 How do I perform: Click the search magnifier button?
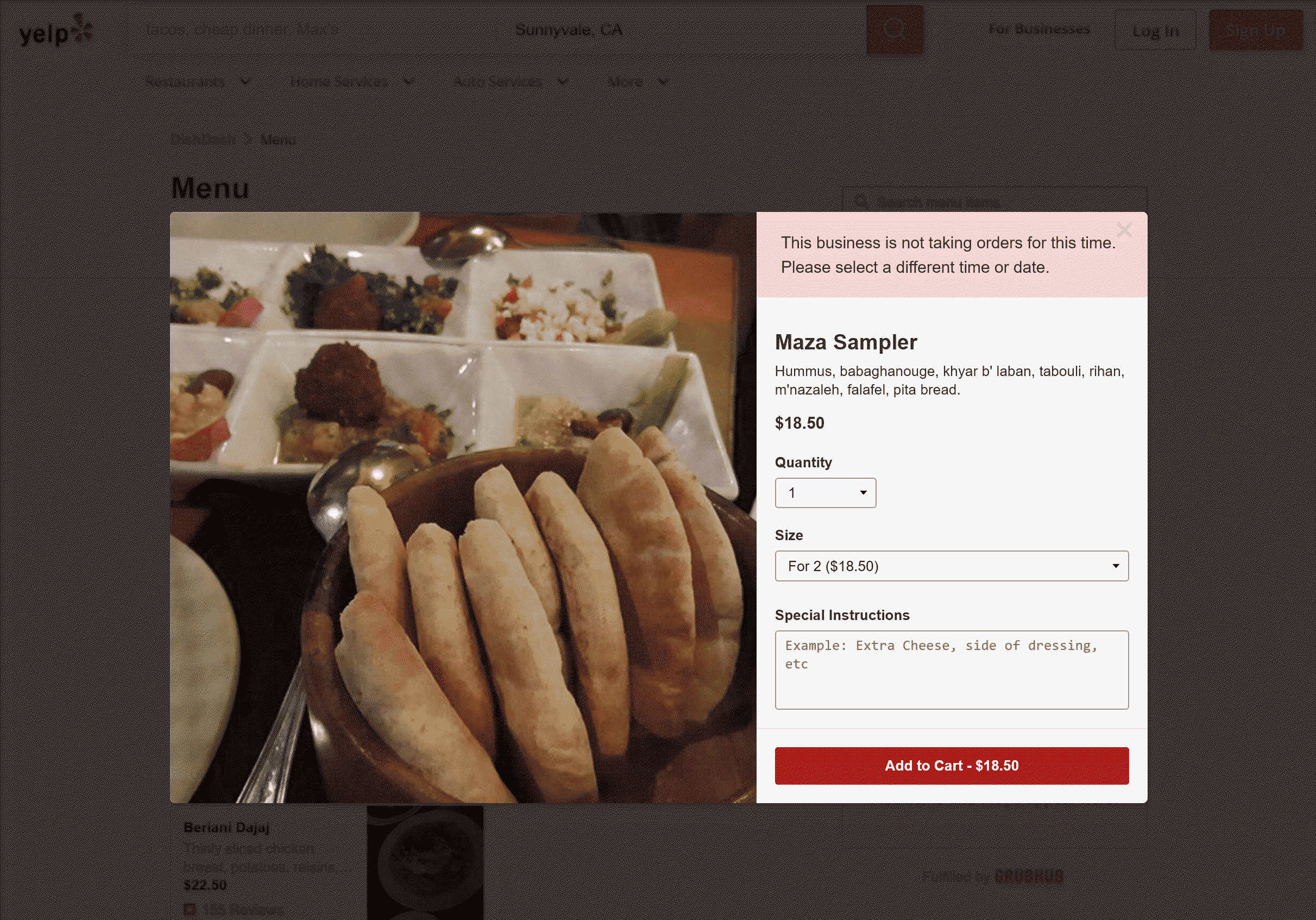point(894,29)
